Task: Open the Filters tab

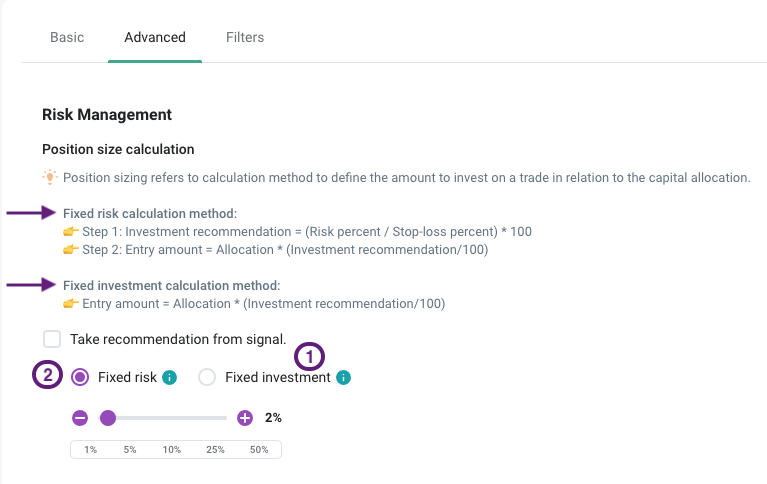Action: click(245, 37)
